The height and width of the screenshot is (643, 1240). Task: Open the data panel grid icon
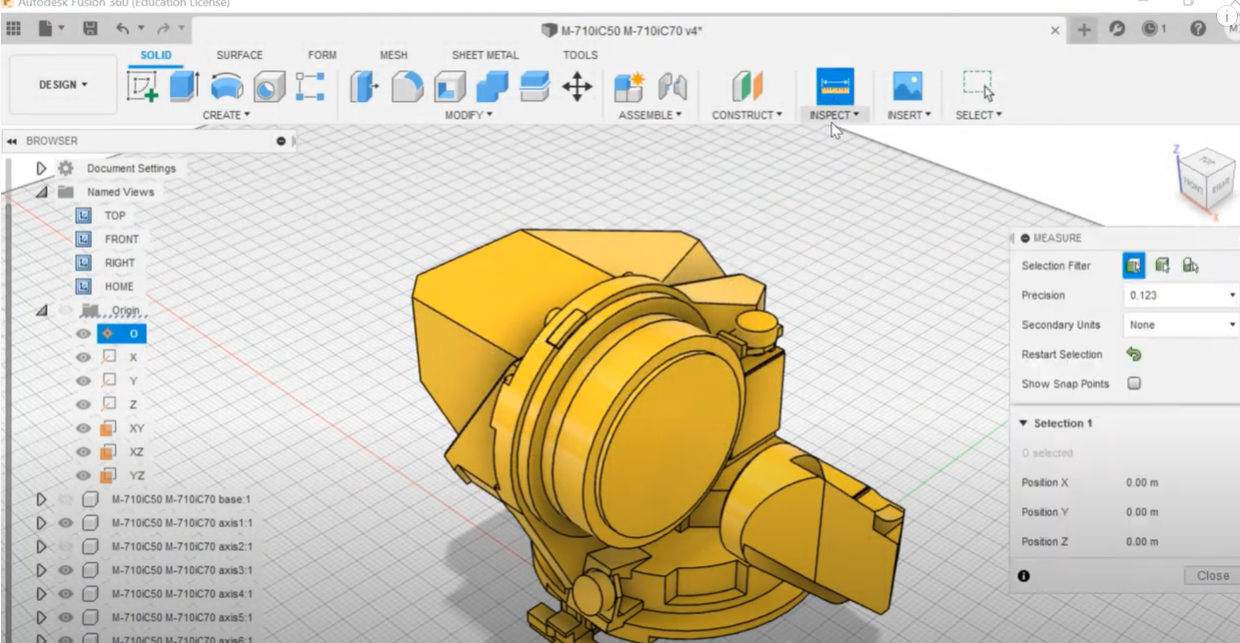tap(14, 30)
